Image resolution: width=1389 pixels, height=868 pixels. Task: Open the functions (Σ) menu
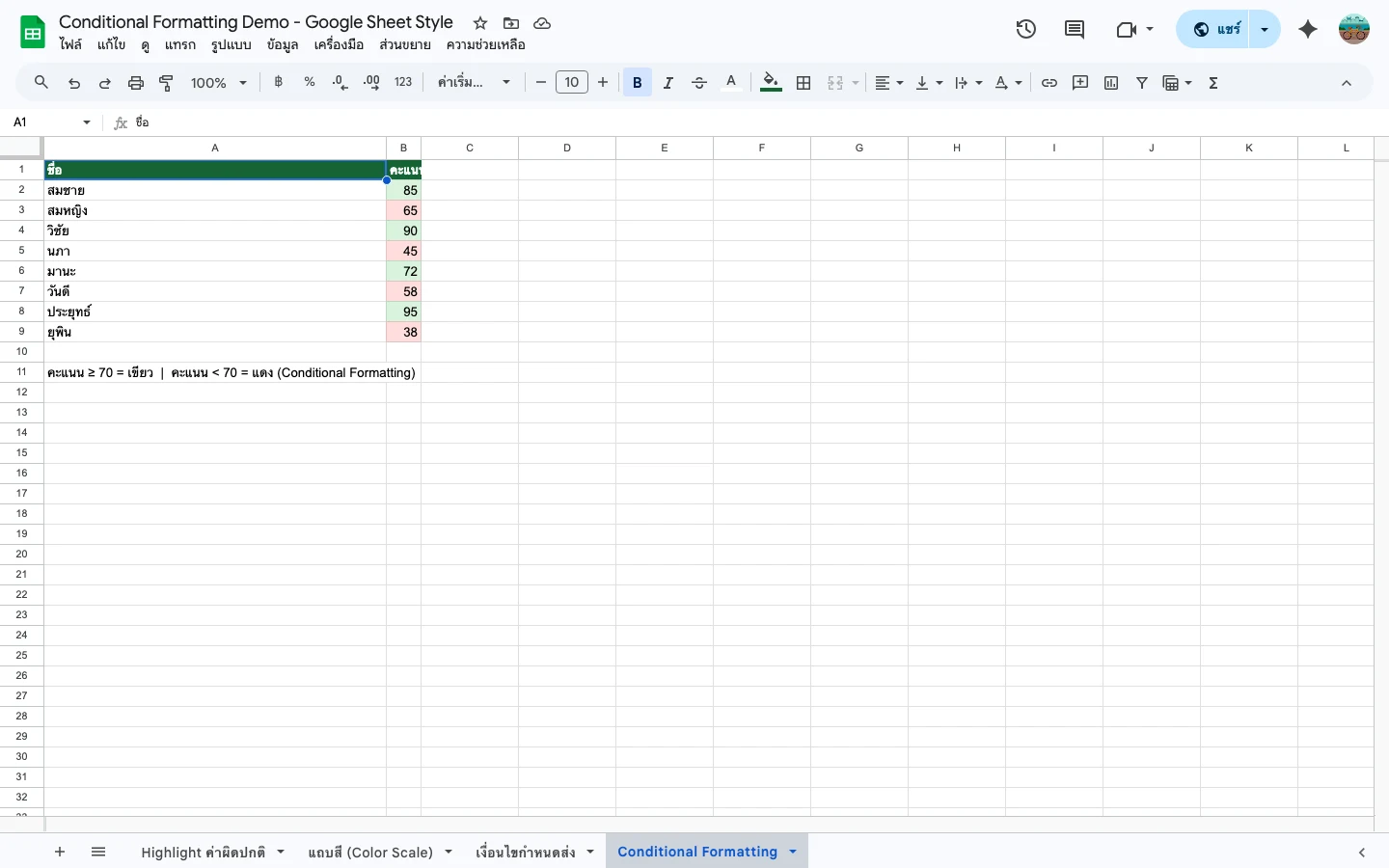1212,82
